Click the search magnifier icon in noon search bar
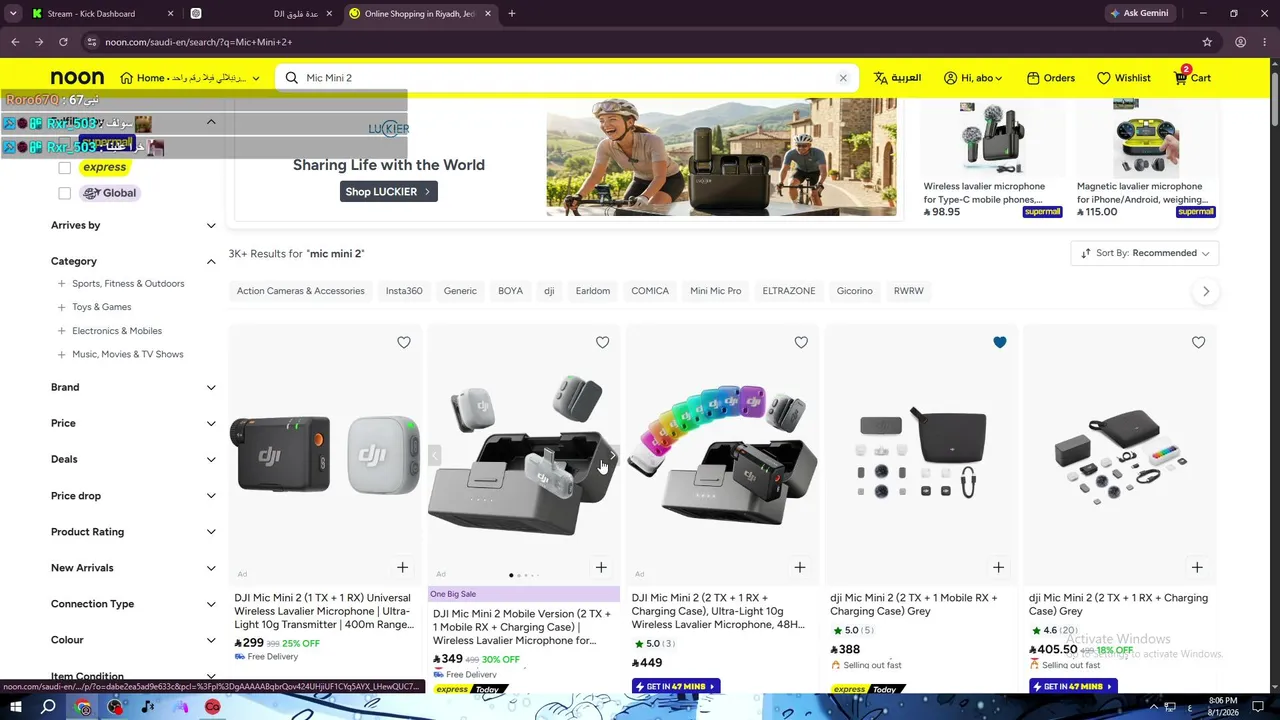The width and height of the screenshot is (1280, 720). click(x=292, y=78)
